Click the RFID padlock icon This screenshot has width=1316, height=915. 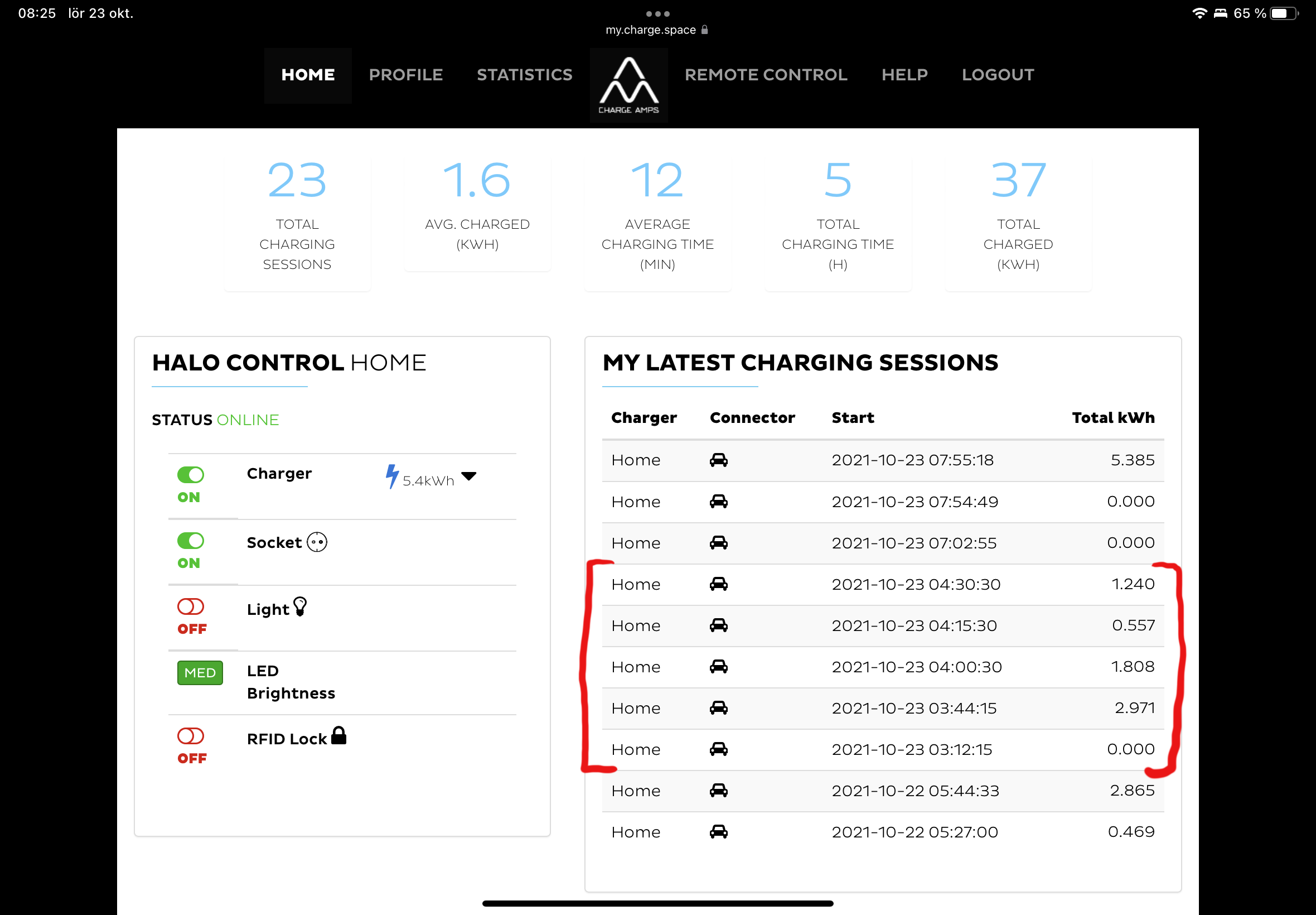338,735
